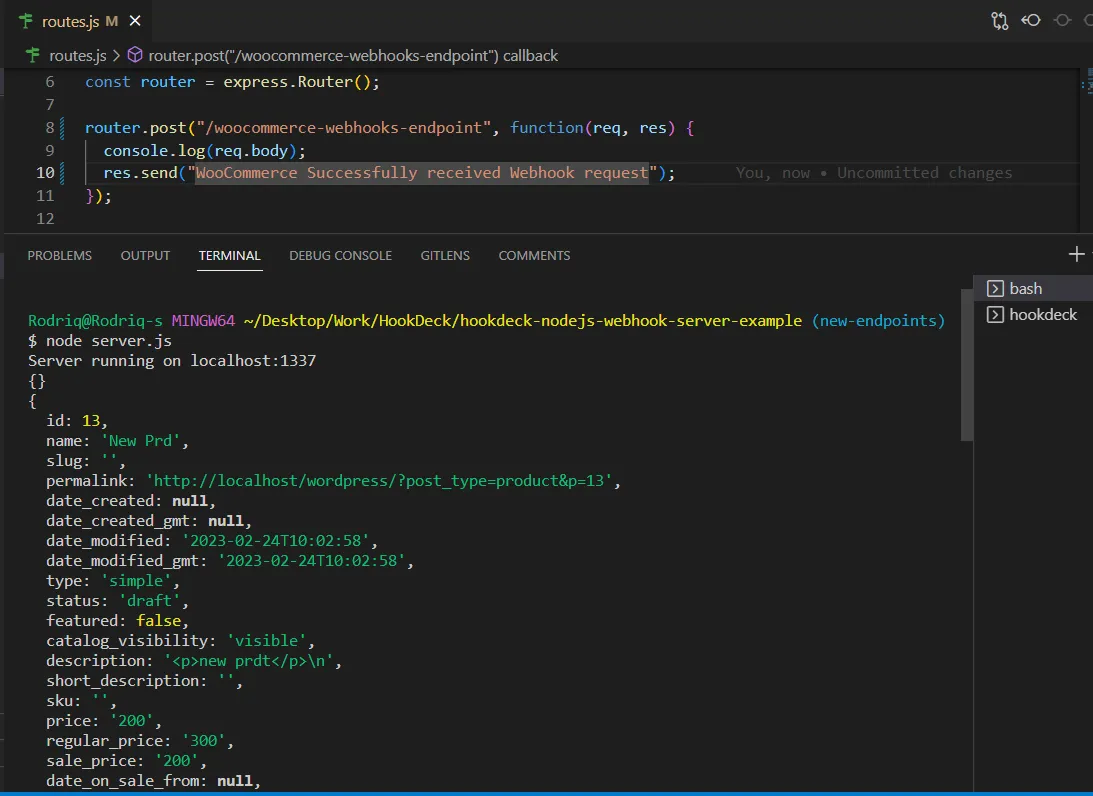Click 'date_created_gmt: null' output line
Image resolution: width=1093 pixels, height=796 pixels.
(148, 521)
